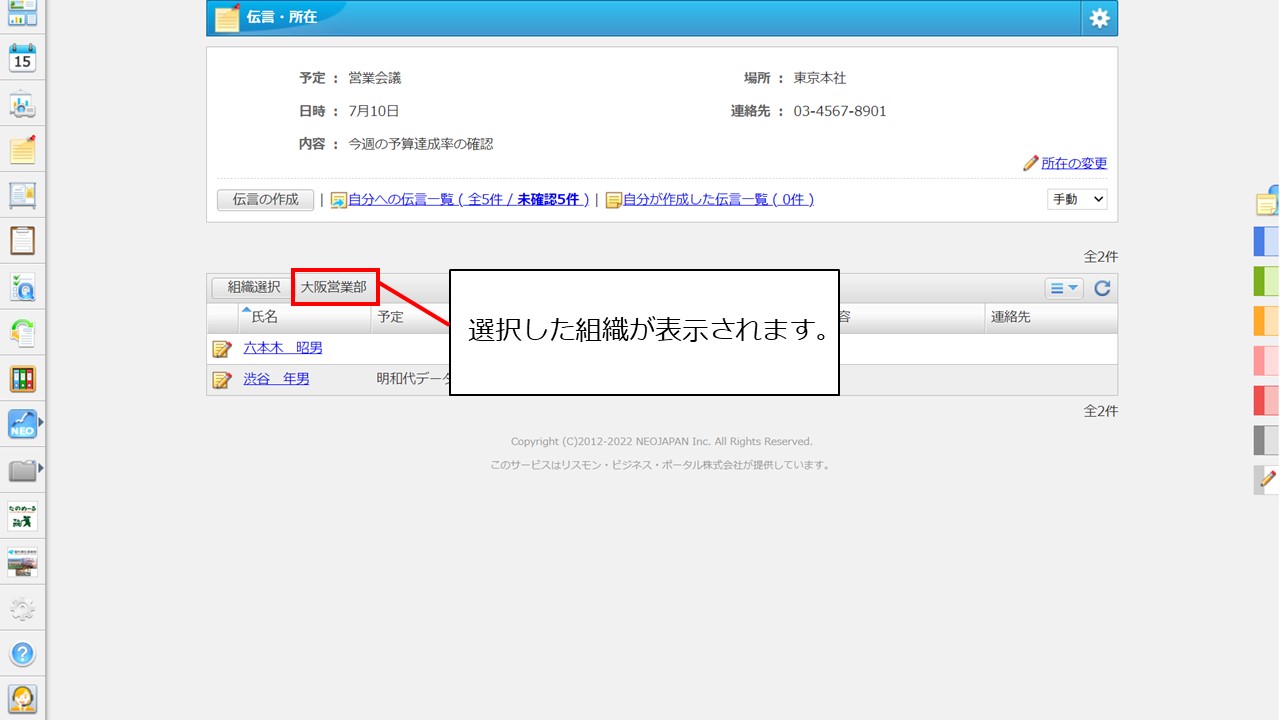Open the gray gear icon in sidebar
This screenshot has width=1280, height=720.
[22, 608]
